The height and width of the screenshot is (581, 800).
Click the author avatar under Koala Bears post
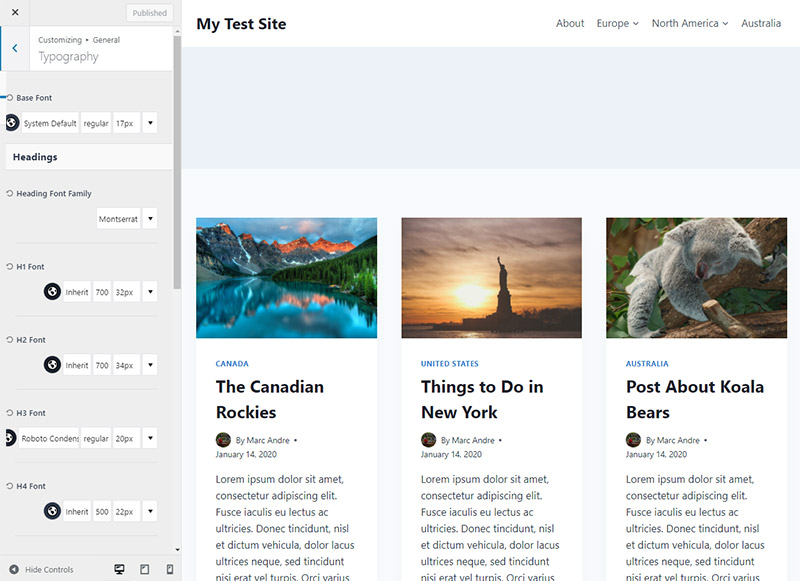633,439
